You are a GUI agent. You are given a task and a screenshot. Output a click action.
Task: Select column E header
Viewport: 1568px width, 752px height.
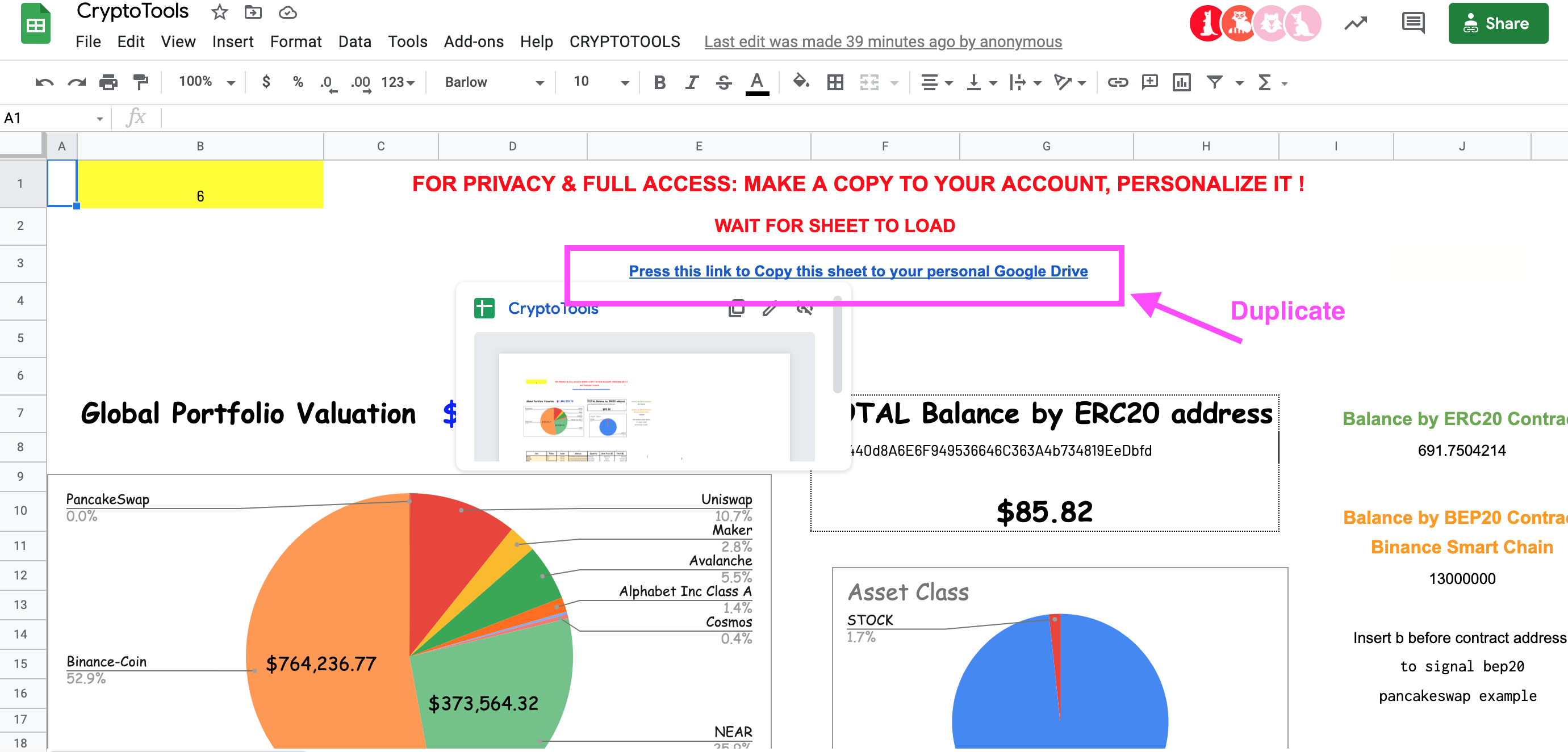699,146
